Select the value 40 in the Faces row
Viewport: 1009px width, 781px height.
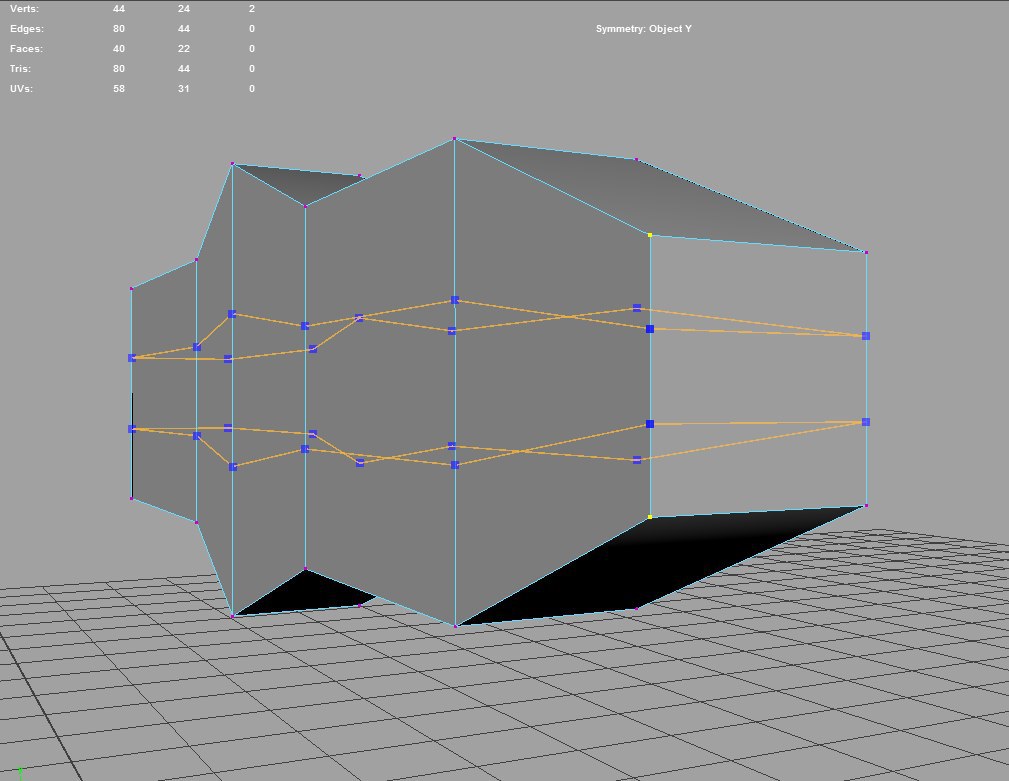[119, 49]
